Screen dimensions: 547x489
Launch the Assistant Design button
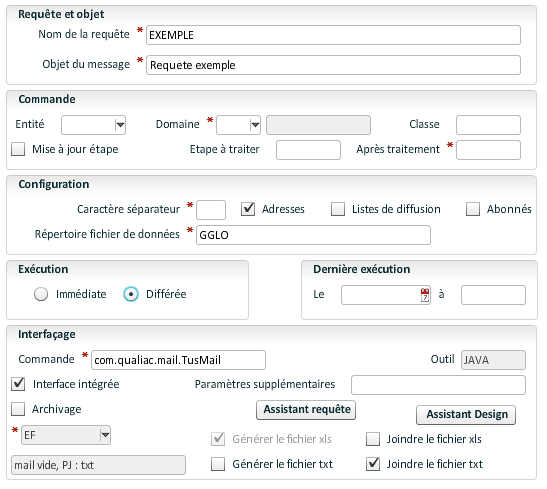click(x=466, y=415)
